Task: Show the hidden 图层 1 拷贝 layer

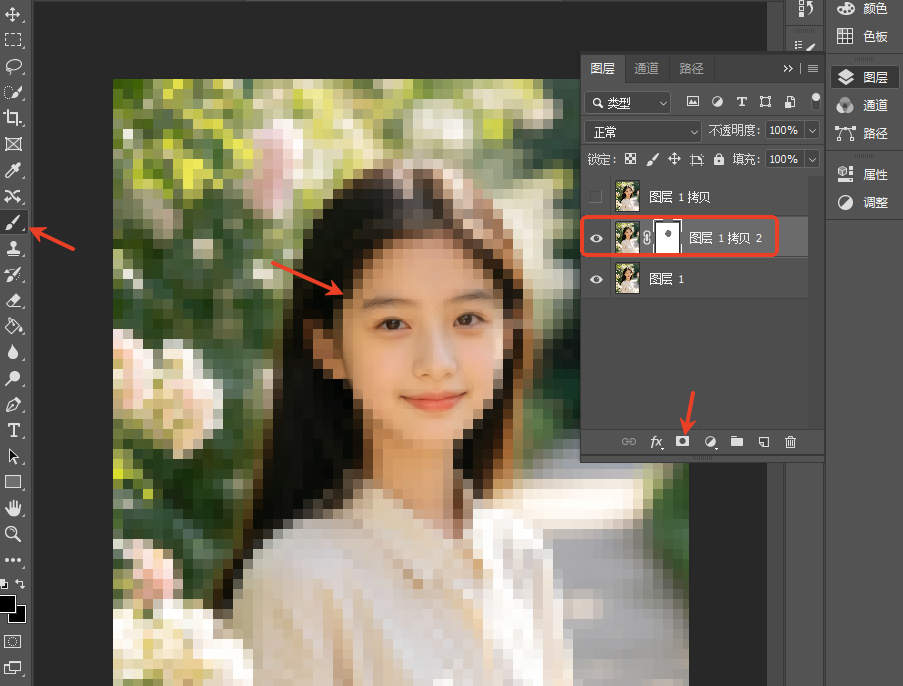Action: pos(596,197)
